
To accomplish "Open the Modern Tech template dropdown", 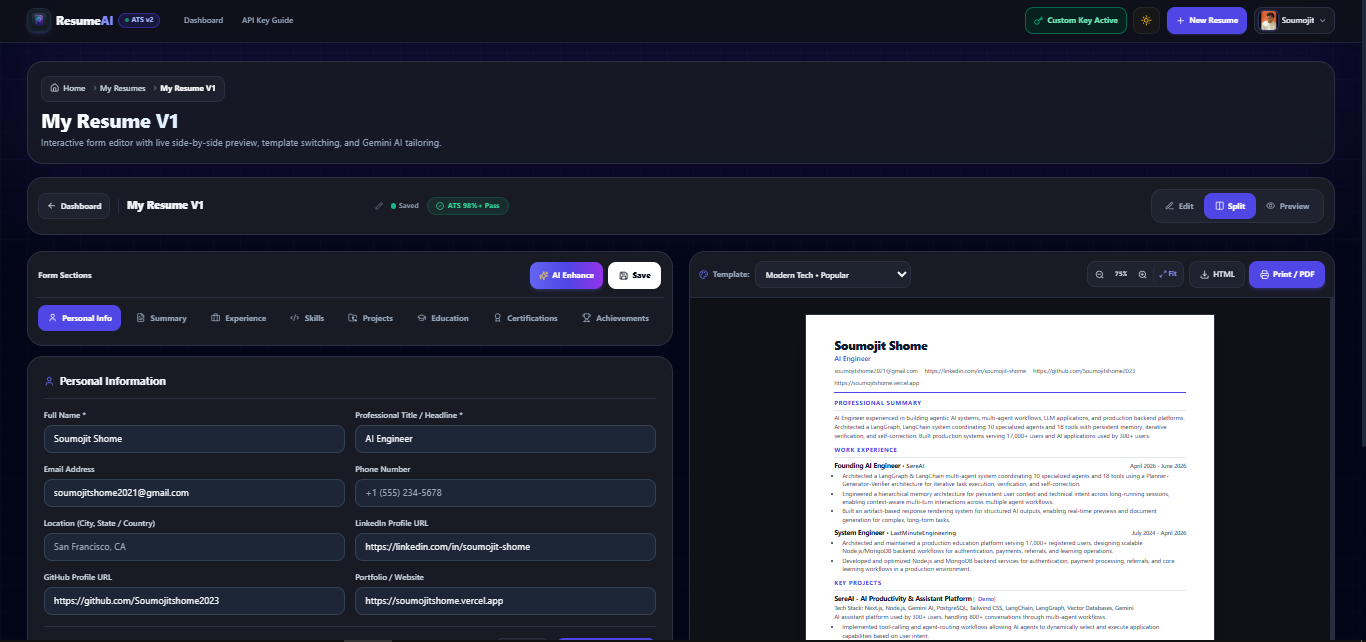I will click(x=833, y=274).
